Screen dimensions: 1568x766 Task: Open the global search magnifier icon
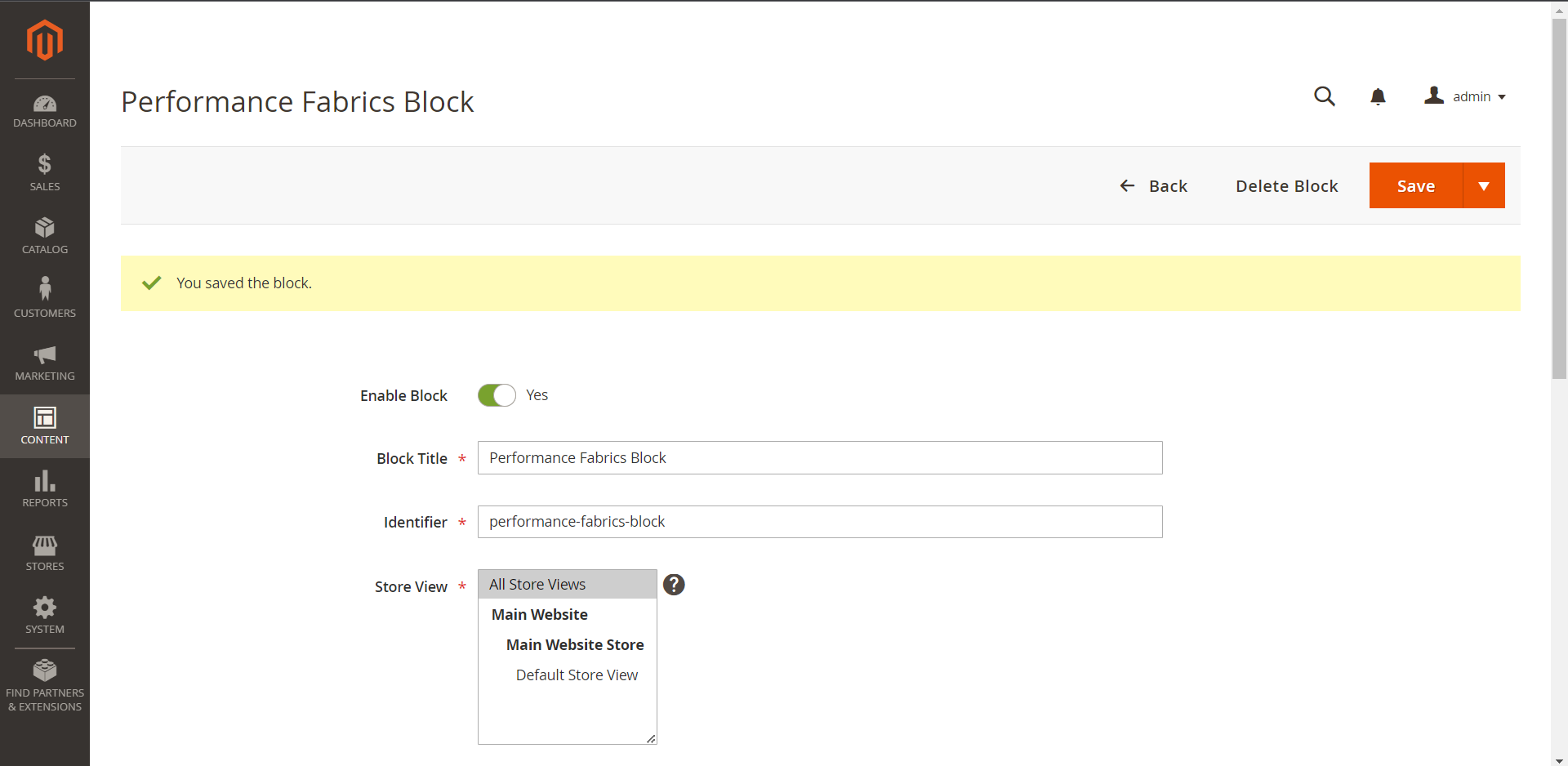[x=1325, y=96]
